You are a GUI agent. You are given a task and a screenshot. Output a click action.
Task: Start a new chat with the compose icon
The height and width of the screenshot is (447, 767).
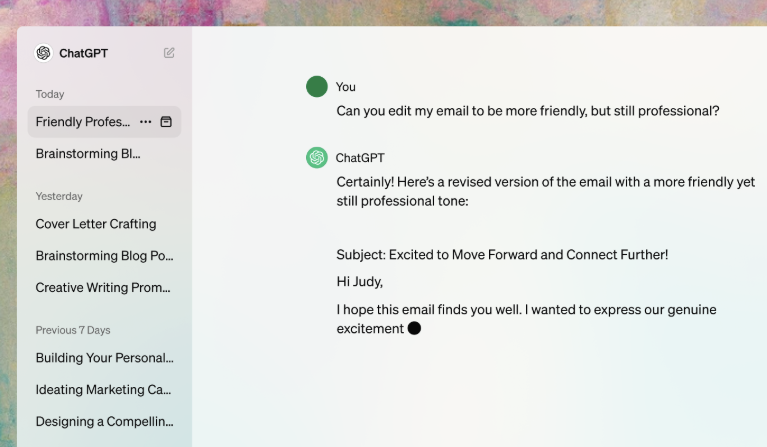[169, 53]
